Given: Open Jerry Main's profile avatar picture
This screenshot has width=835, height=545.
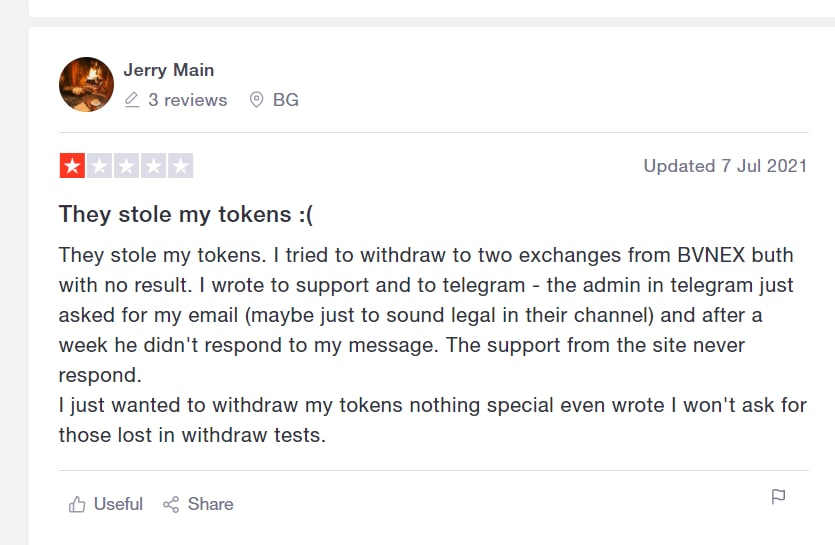Looking at the screenshot, I should point(87,84).
